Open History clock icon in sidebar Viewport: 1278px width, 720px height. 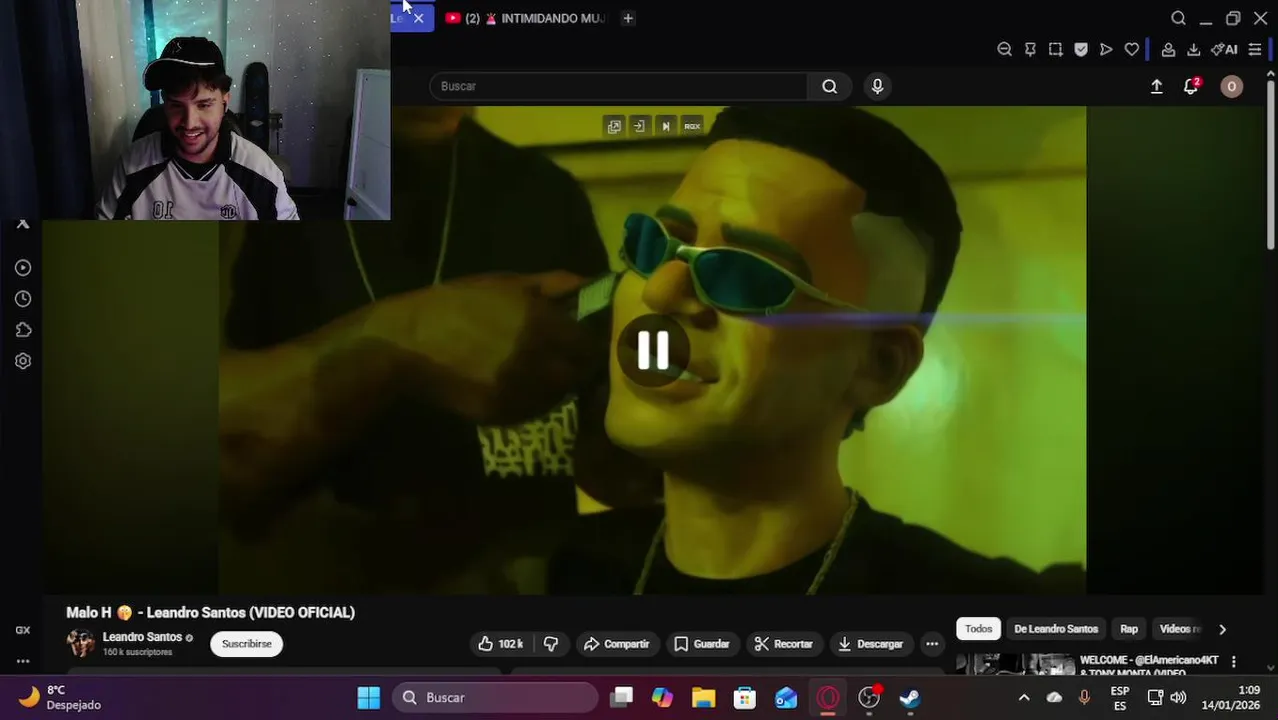(x=23, y=299)
